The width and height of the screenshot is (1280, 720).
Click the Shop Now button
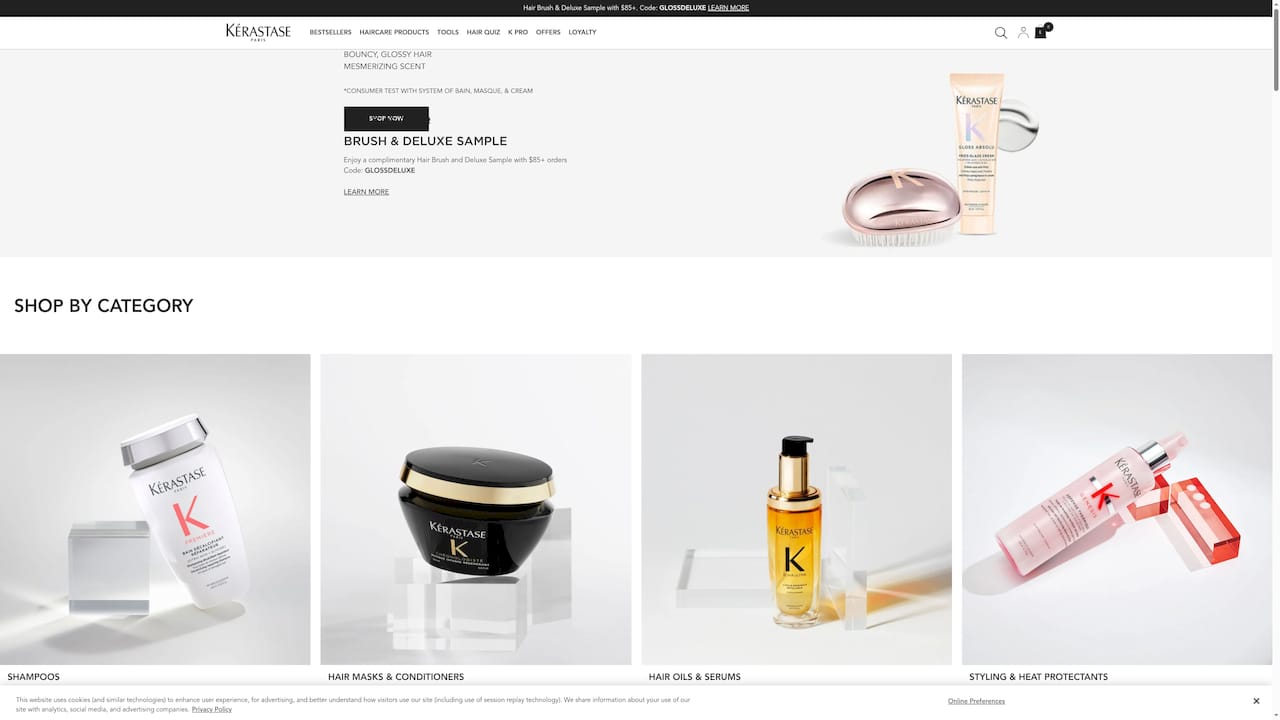pos(386,119)
